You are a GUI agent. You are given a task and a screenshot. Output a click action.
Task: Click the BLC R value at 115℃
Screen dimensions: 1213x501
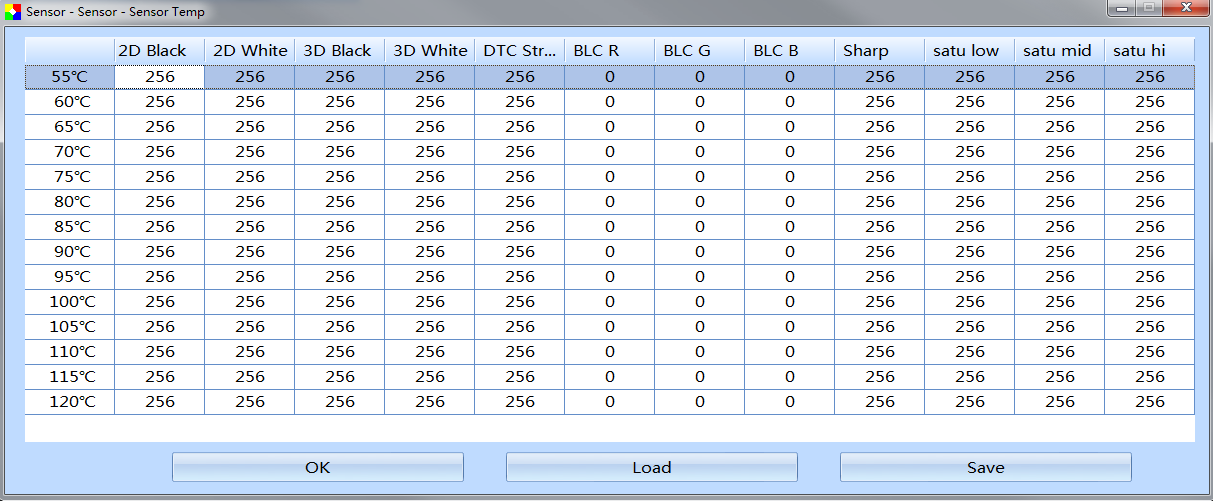tap(610, 377)
